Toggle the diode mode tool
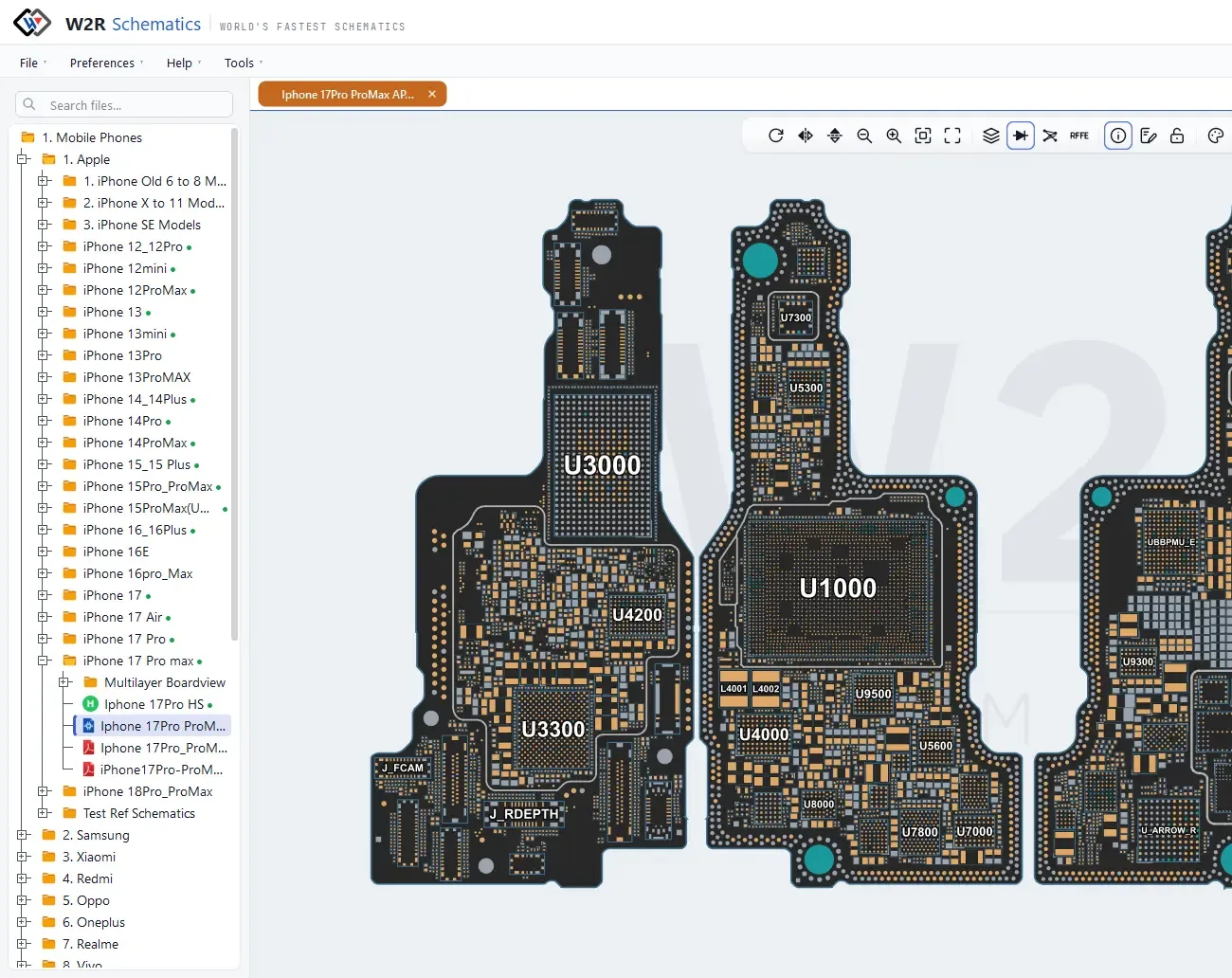Image resolution: width=1232 pixels, height=978 pixels. [1021, 136]
